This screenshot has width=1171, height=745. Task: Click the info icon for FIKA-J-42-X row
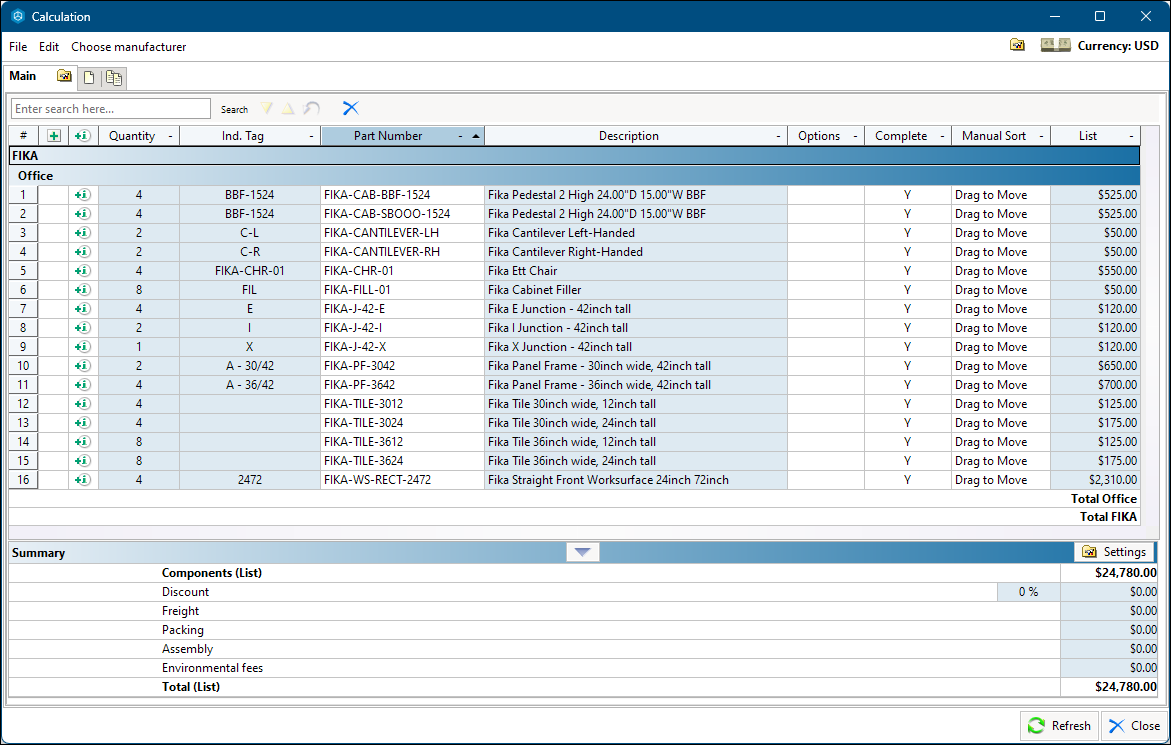click(x=83, y=347)
